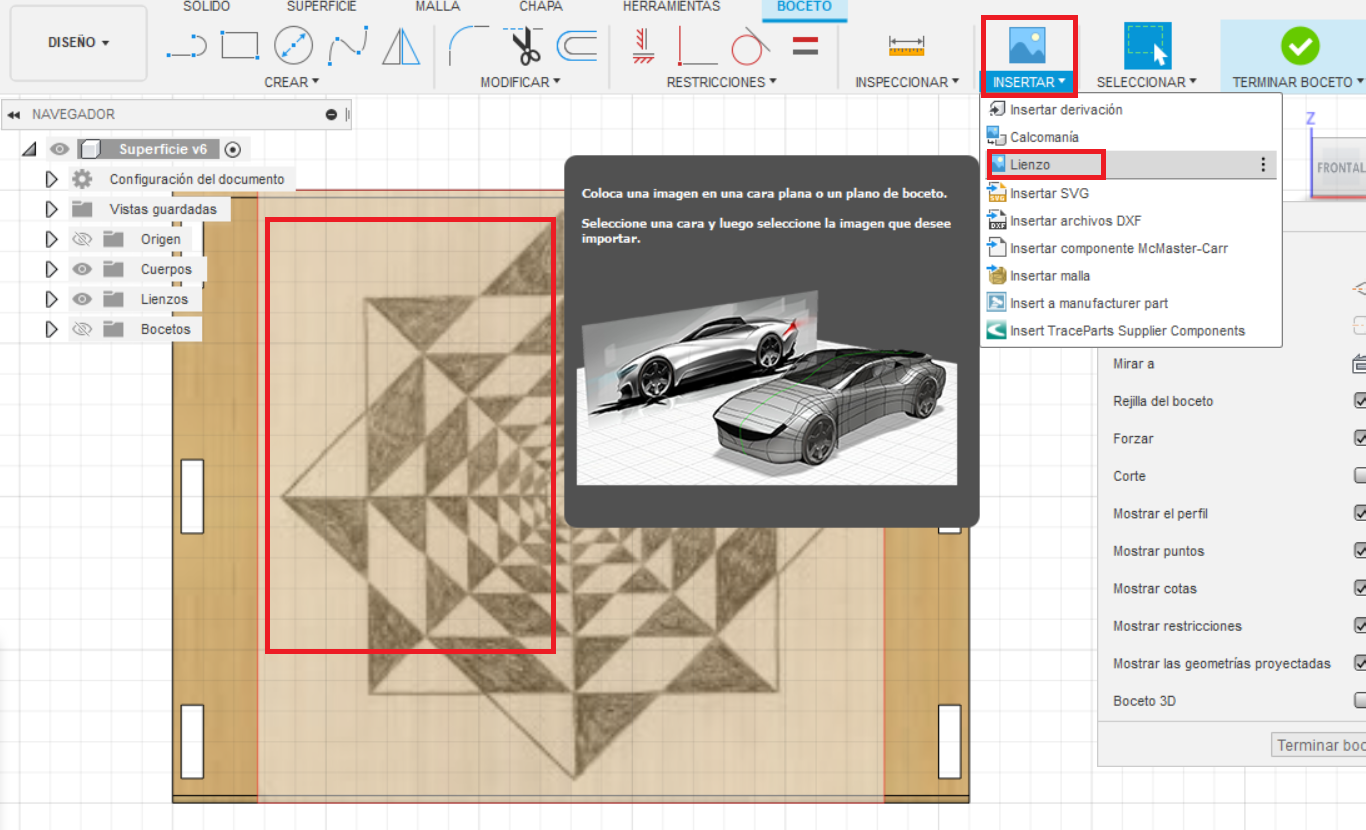Click the Terminar boceto palette button
The width and height of the screenshot is (1366, 830).
point(1318,746)
